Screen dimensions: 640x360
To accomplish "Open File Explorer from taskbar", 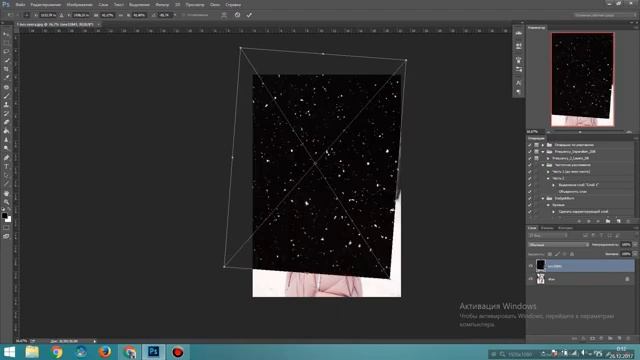I will tap(32, 352).
